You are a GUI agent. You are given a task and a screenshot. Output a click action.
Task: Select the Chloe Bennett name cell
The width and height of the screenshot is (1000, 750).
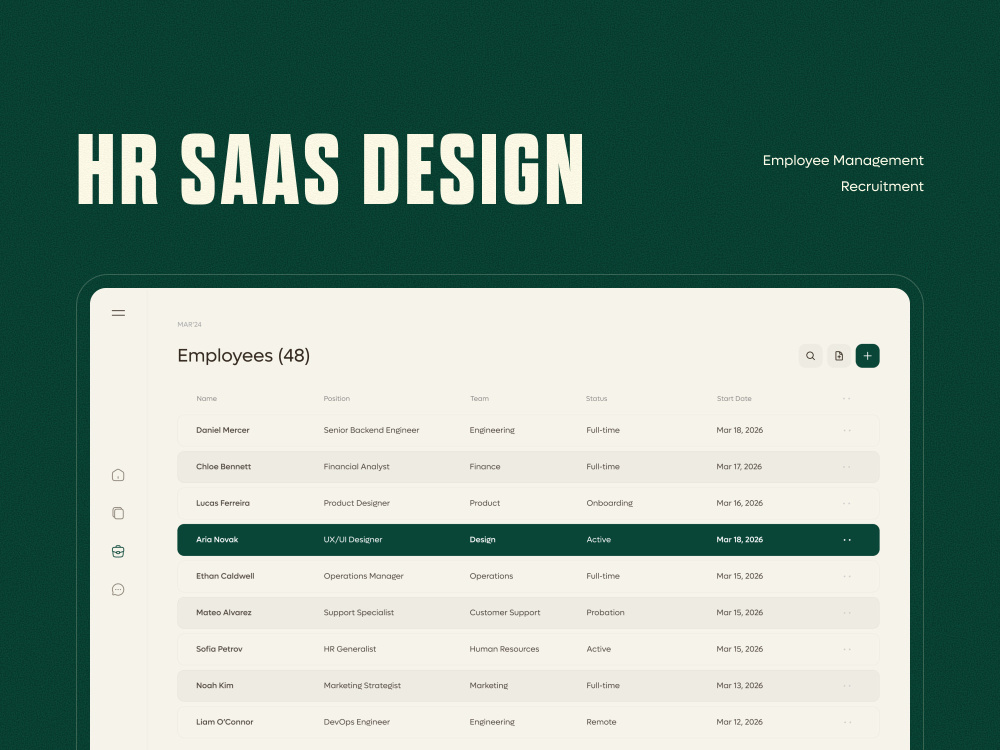coord(223,466)
